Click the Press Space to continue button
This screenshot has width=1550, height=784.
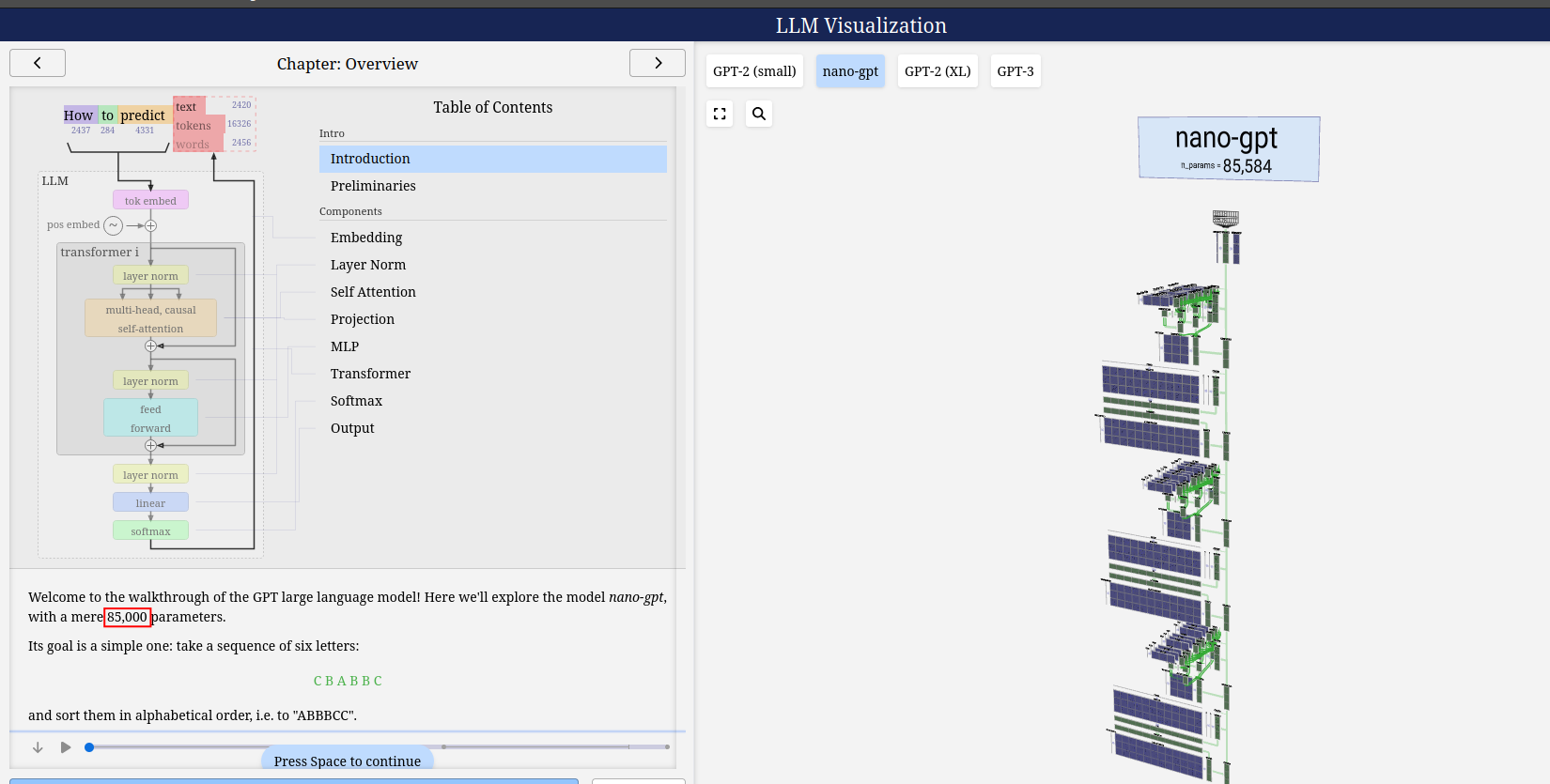pos(348,761)
